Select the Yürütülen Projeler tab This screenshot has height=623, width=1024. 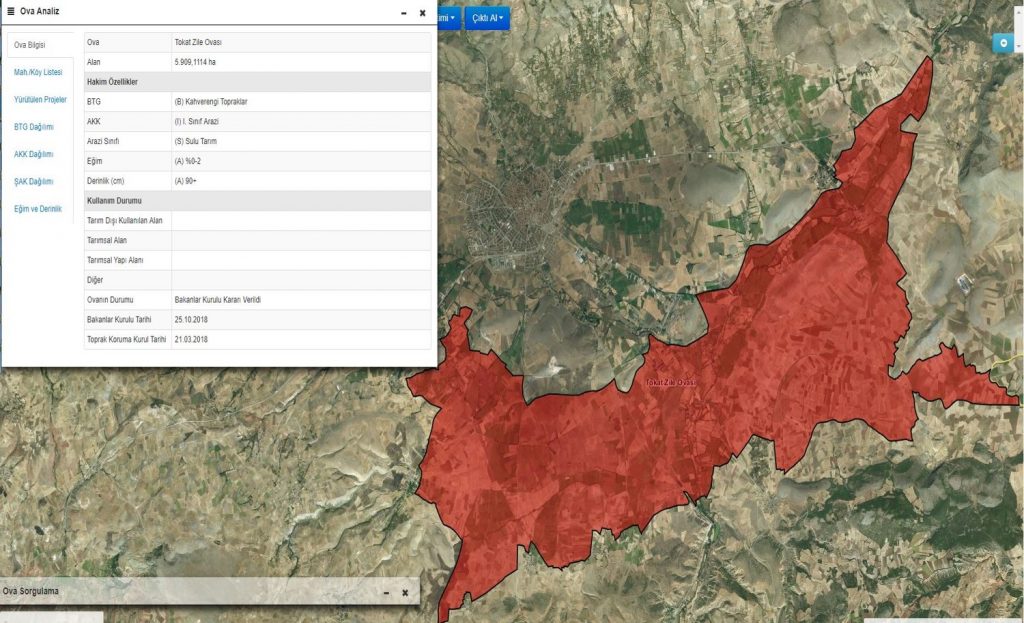click(x=40, y=100)
